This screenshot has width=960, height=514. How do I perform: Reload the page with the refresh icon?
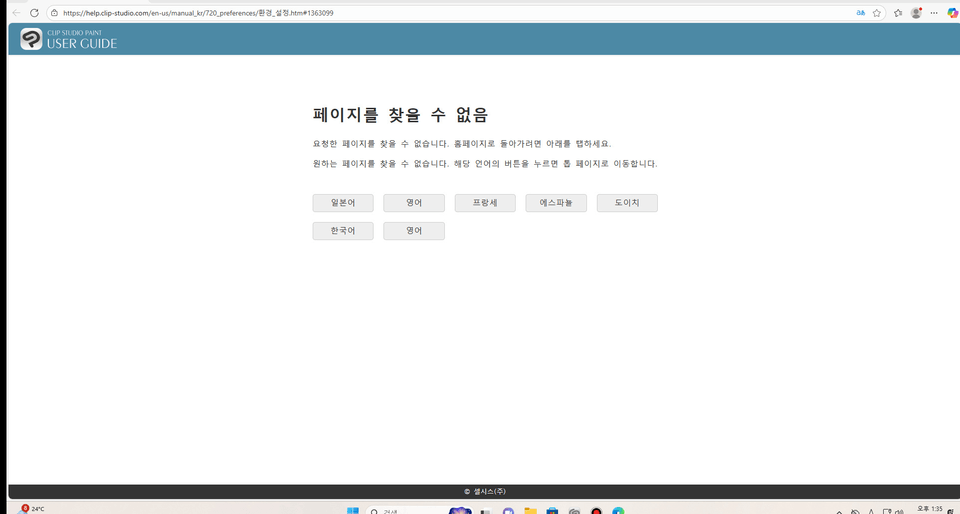[x=34, y=13]
